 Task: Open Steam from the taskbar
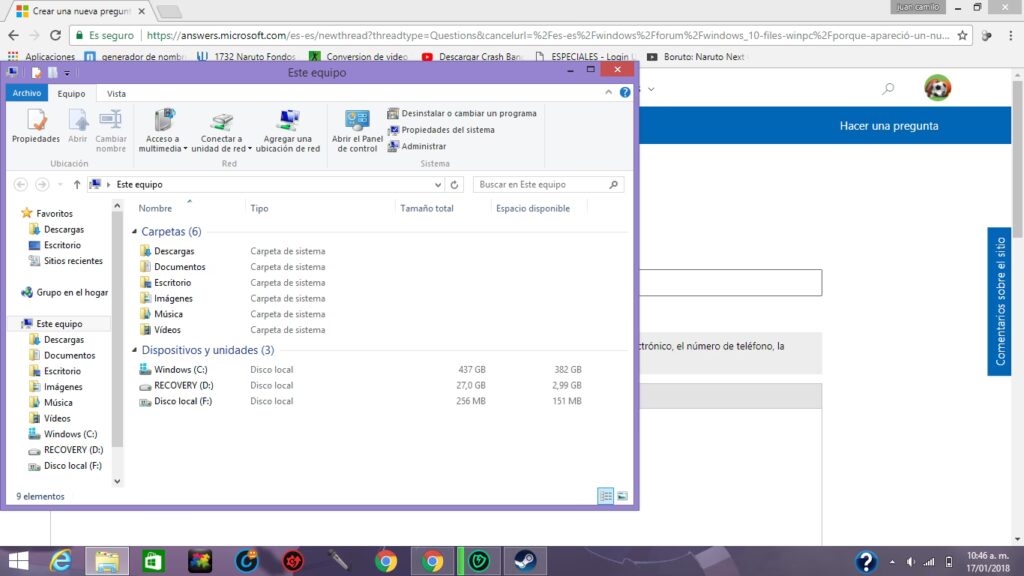click(x=525, y=561)
